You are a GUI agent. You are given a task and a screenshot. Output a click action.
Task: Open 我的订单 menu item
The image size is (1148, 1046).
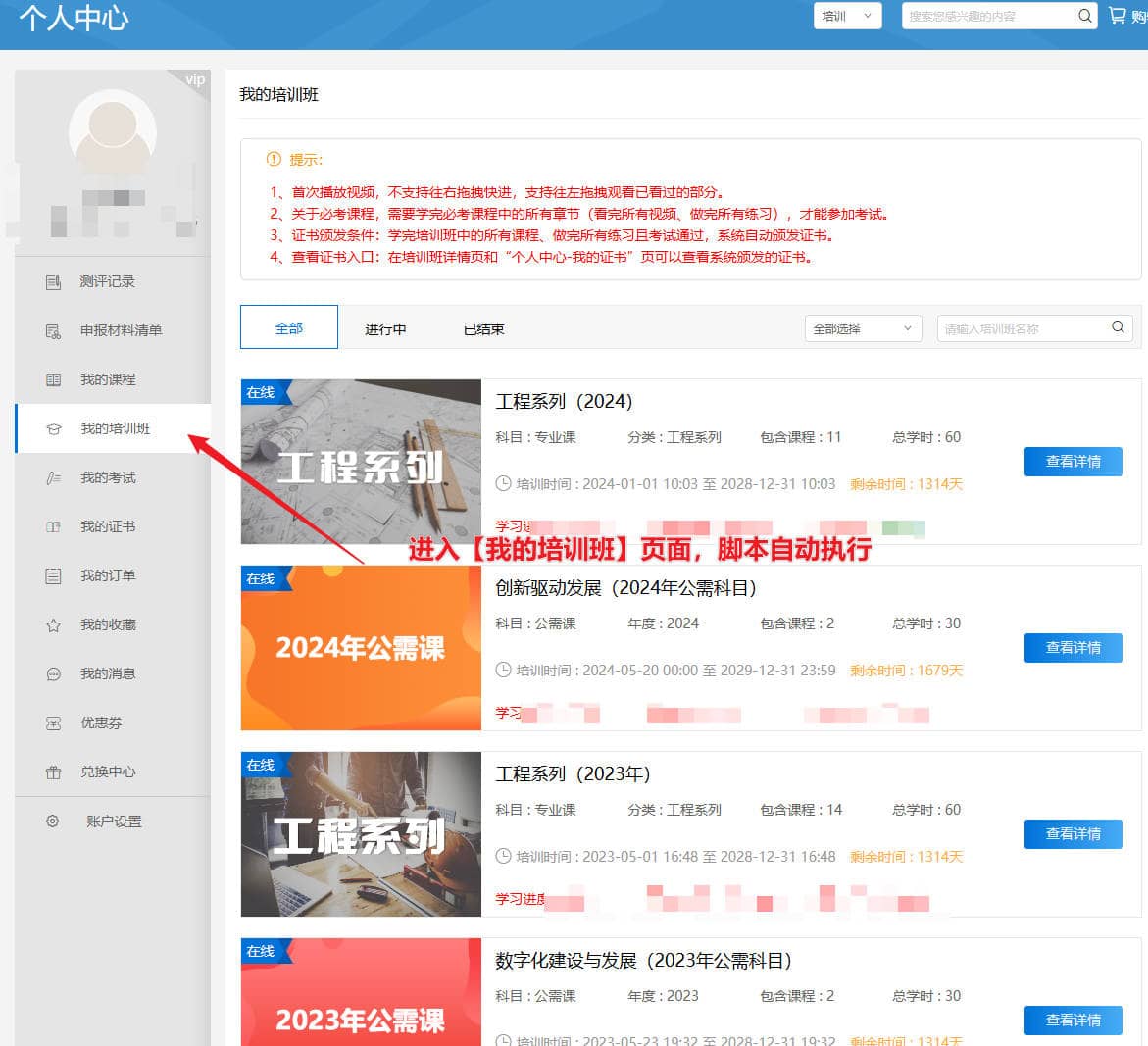(113, 576)
